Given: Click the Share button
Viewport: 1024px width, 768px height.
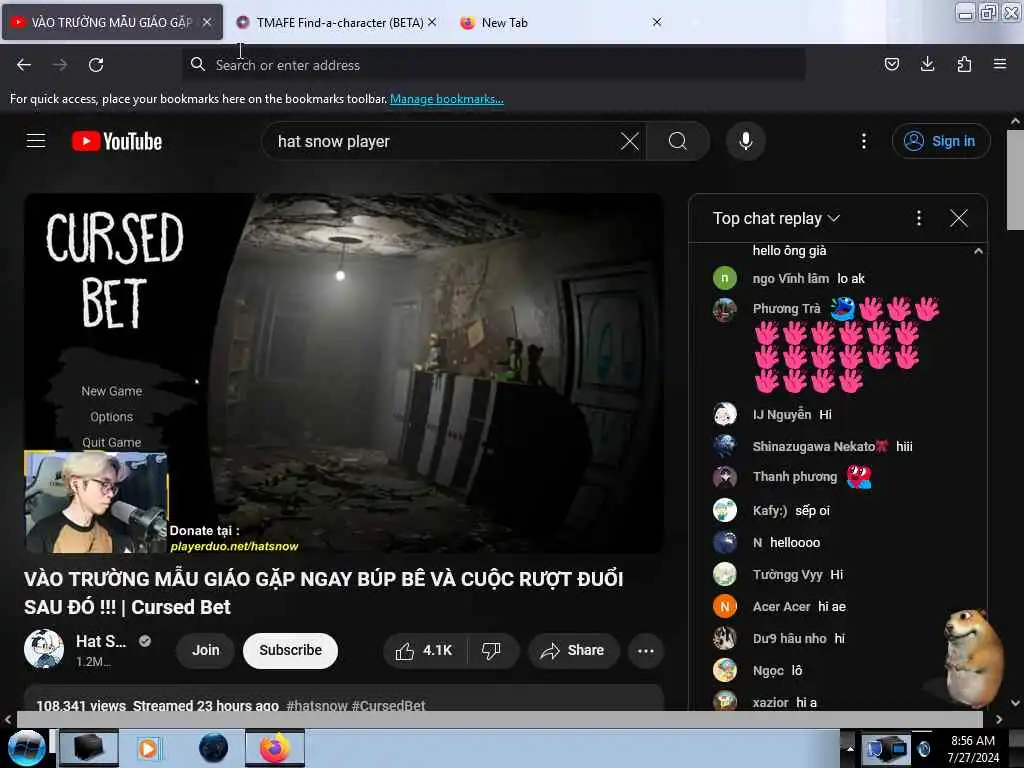Looking at the screenshot, I should point(573,650).
